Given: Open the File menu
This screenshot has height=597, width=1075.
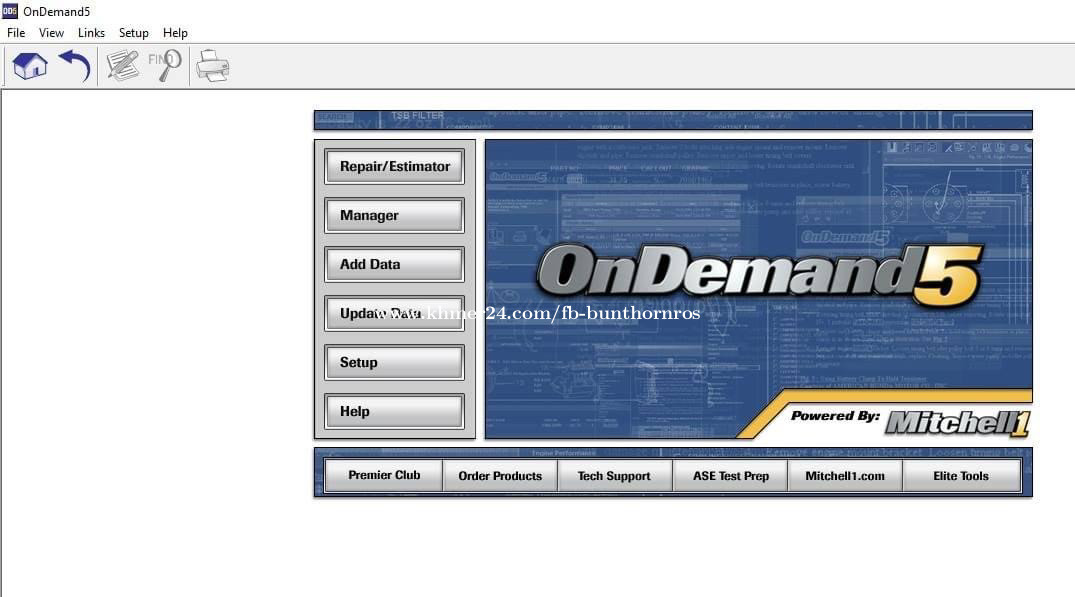Looking at the screenshot, I should pos(16,33).
